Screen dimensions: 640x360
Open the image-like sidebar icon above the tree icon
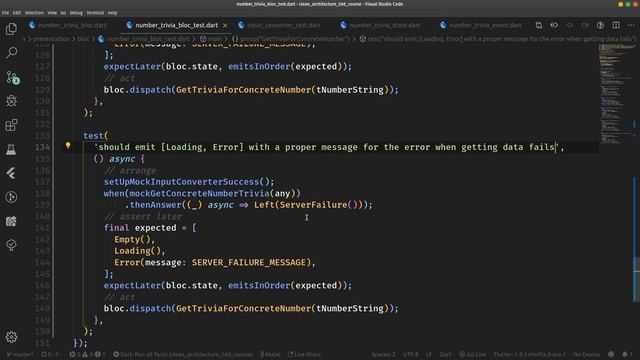click(x=11, y=221)
